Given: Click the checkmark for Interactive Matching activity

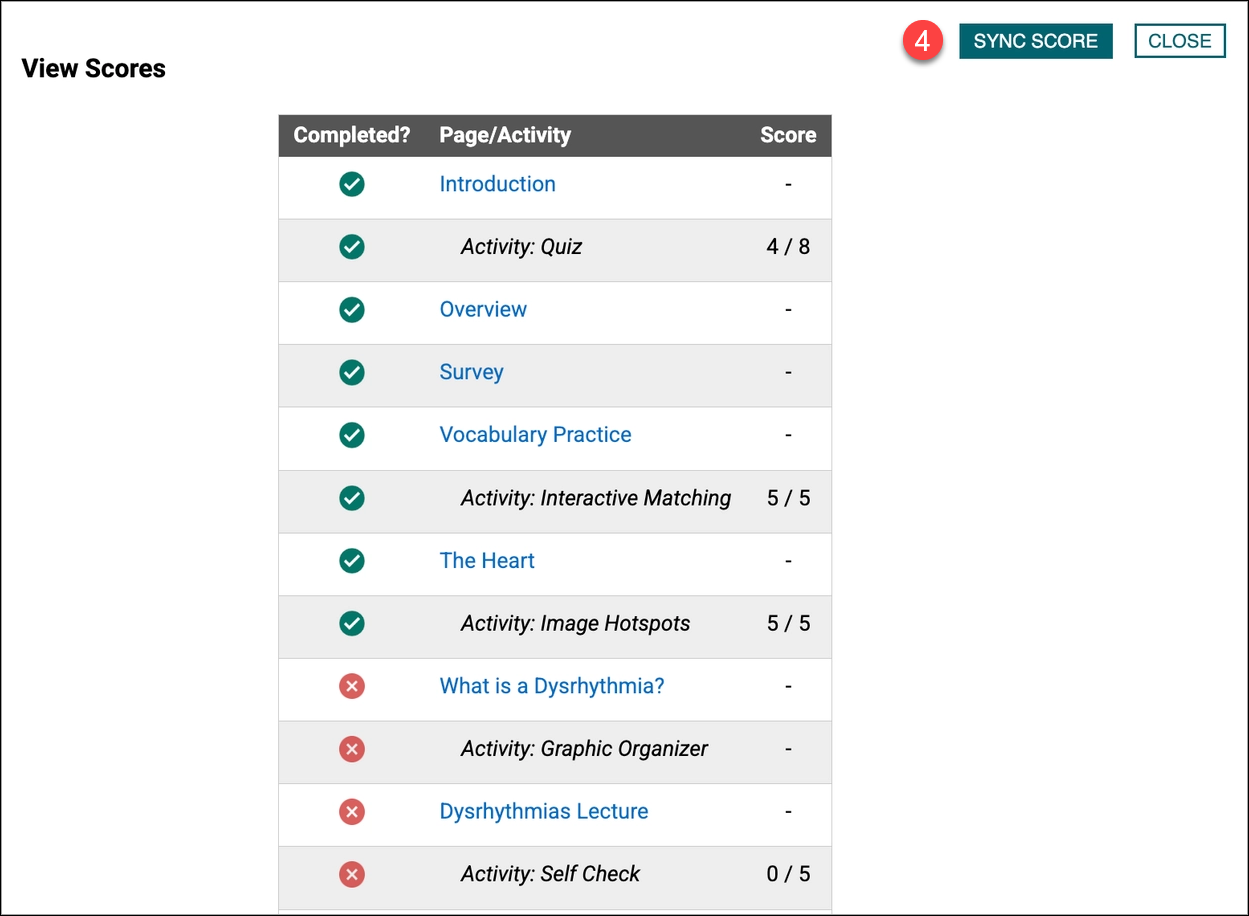Looking at the screenshot, I should [351, 498].
